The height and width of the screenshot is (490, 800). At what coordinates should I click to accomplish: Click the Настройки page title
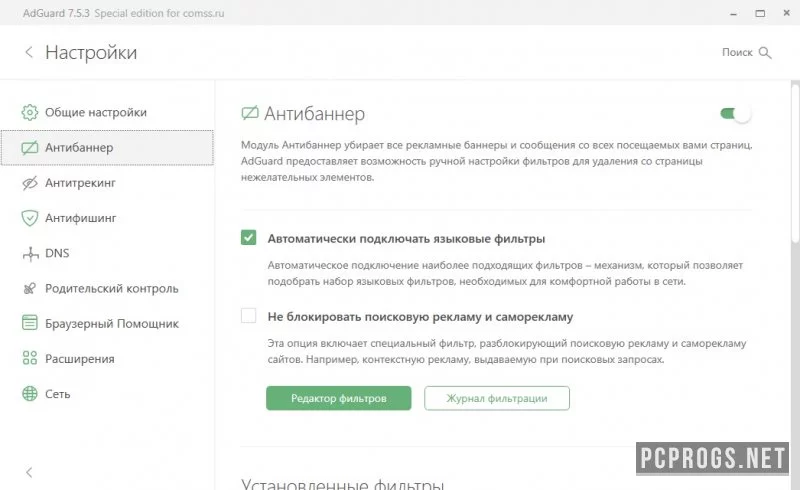(x=91, y=53)
